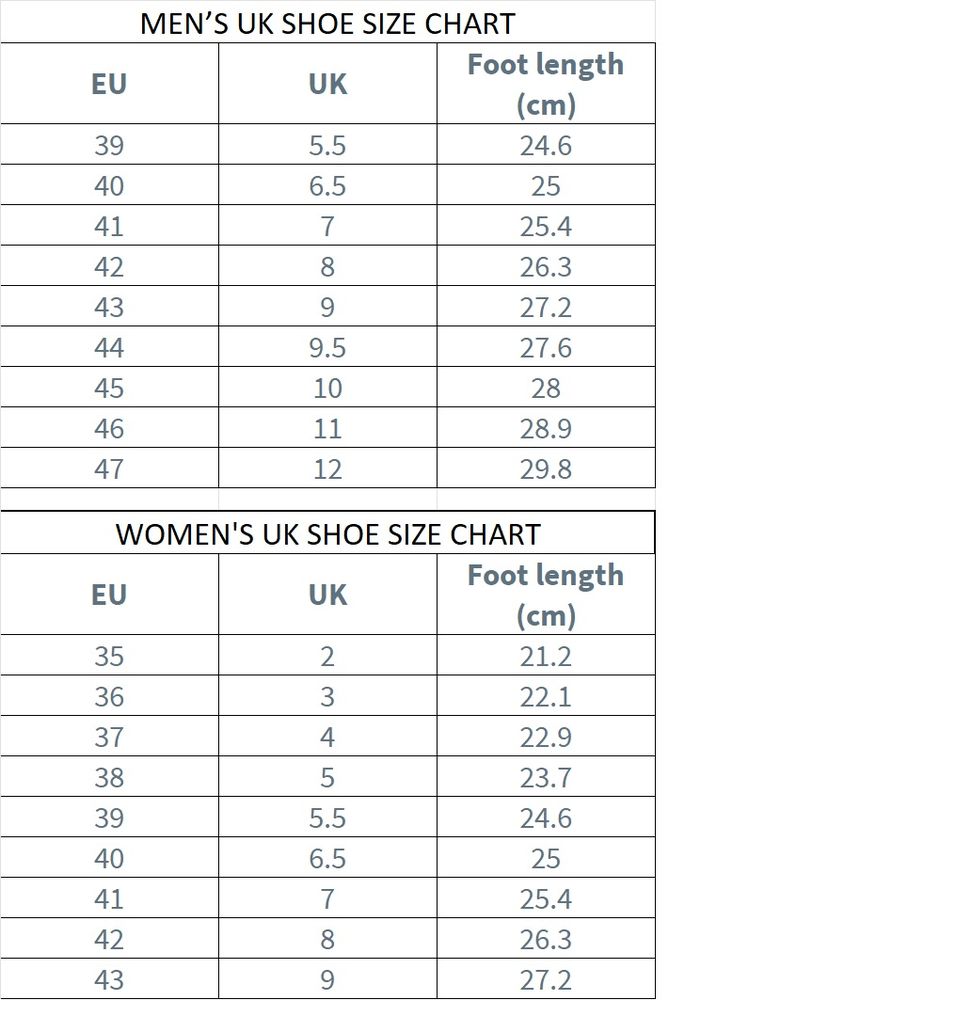
Task: Select women's UK size 3 cell
Action: click(328, 696)
